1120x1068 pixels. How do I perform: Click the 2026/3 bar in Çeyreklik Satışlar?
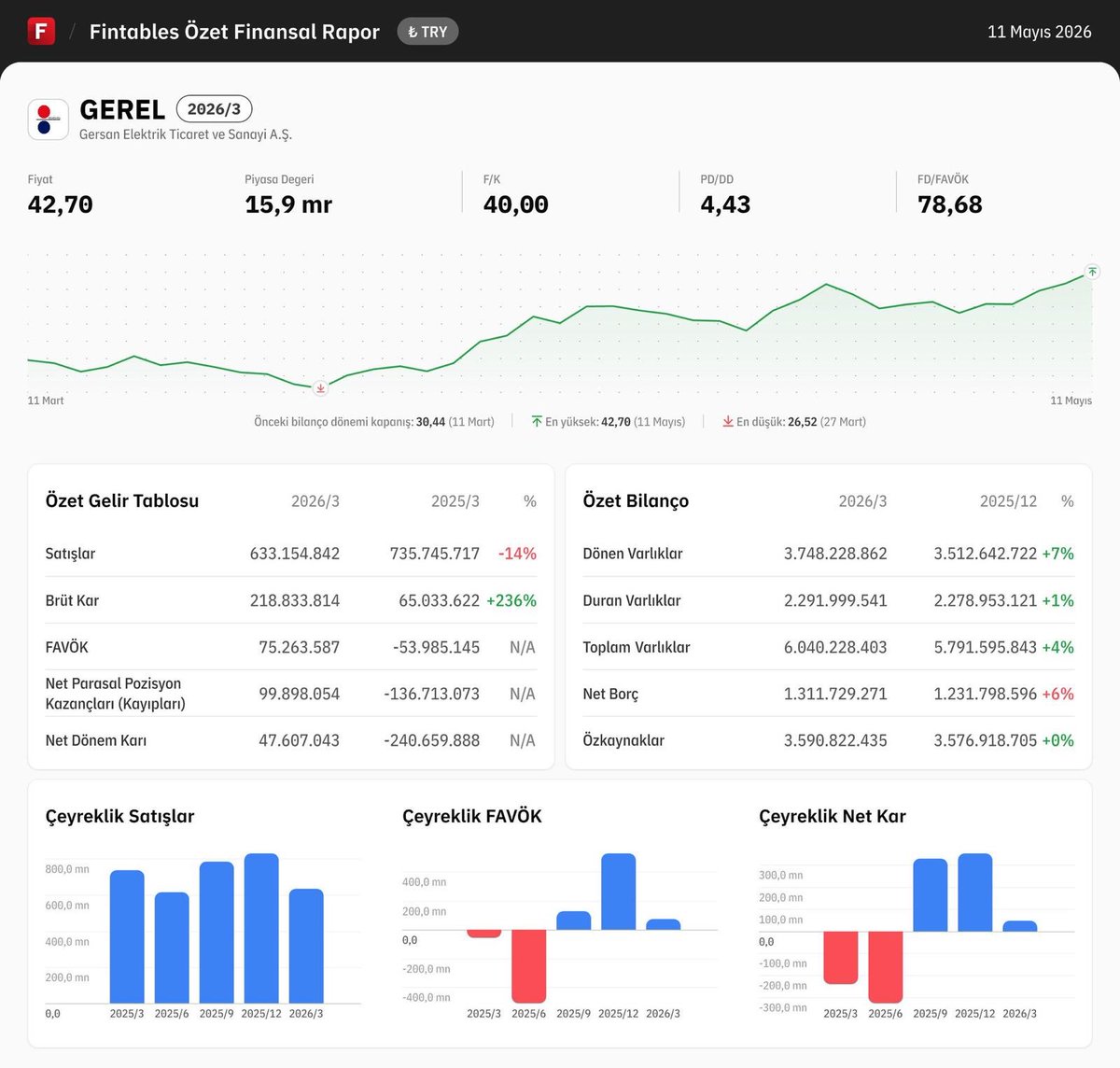(x=306, y=946)
